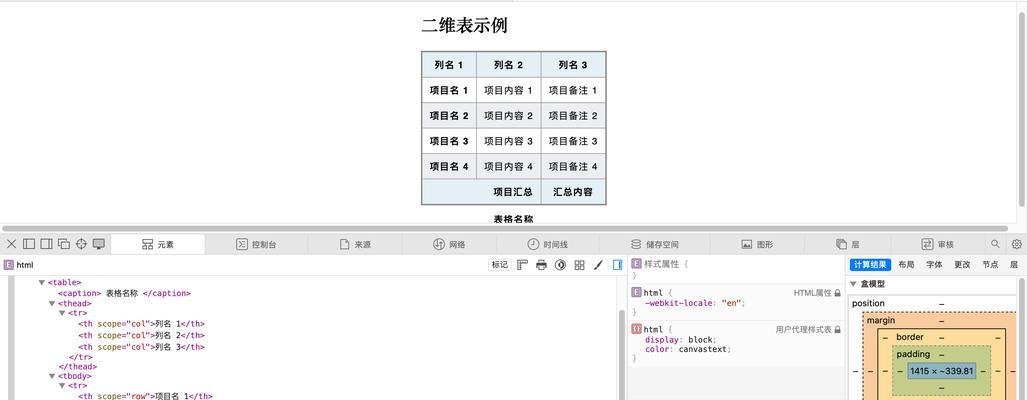Collapse the <tbody> node triangle
The image size is (1027, 400).
52,376
